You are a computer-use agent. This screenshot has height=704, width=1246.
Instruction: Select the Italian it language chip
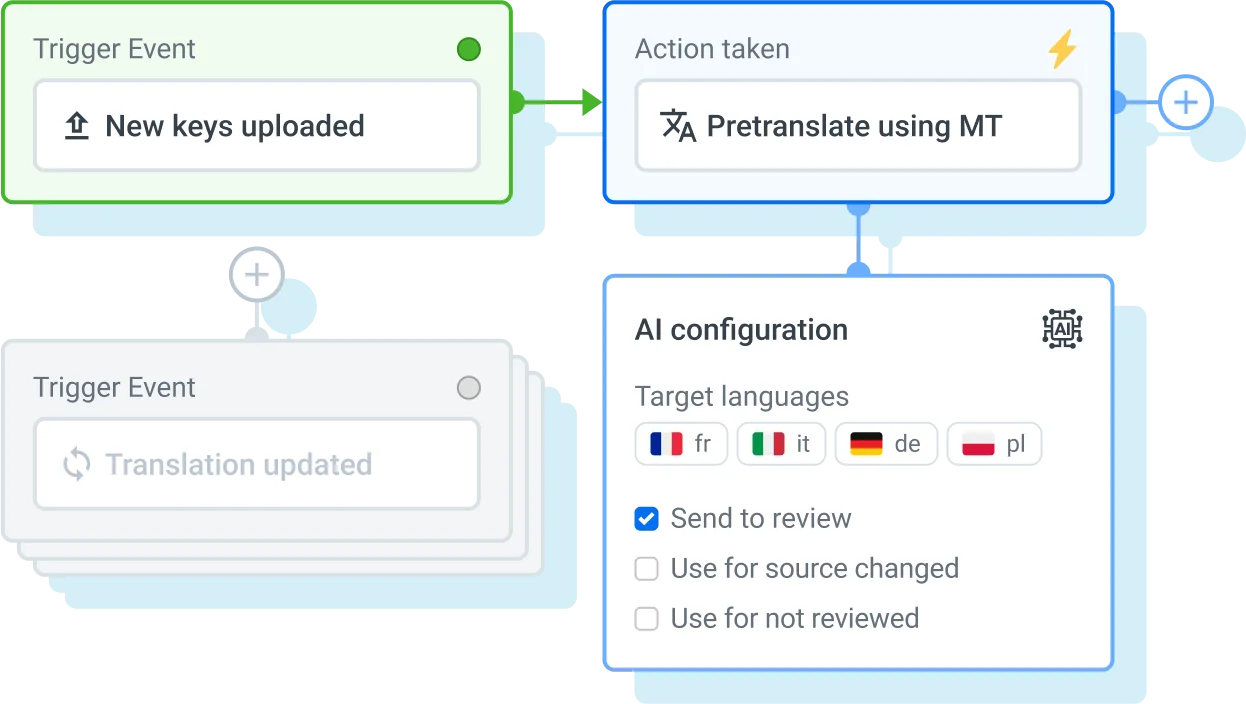point(781,444)
